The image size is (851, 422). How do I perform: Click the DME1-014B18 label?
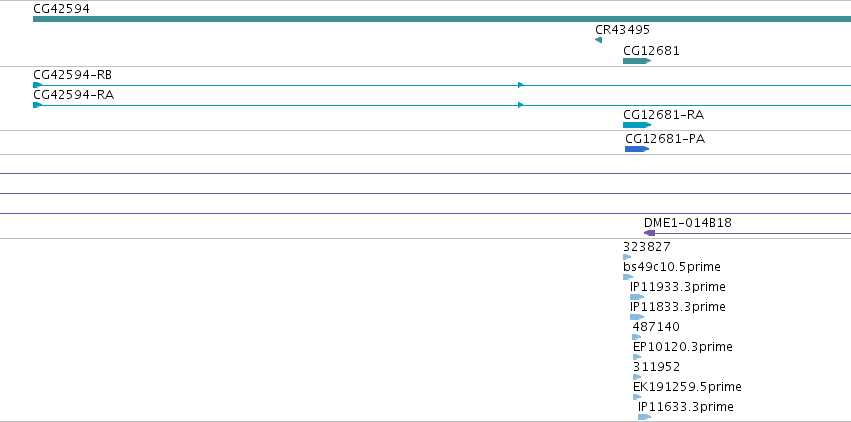pos(688,223)
